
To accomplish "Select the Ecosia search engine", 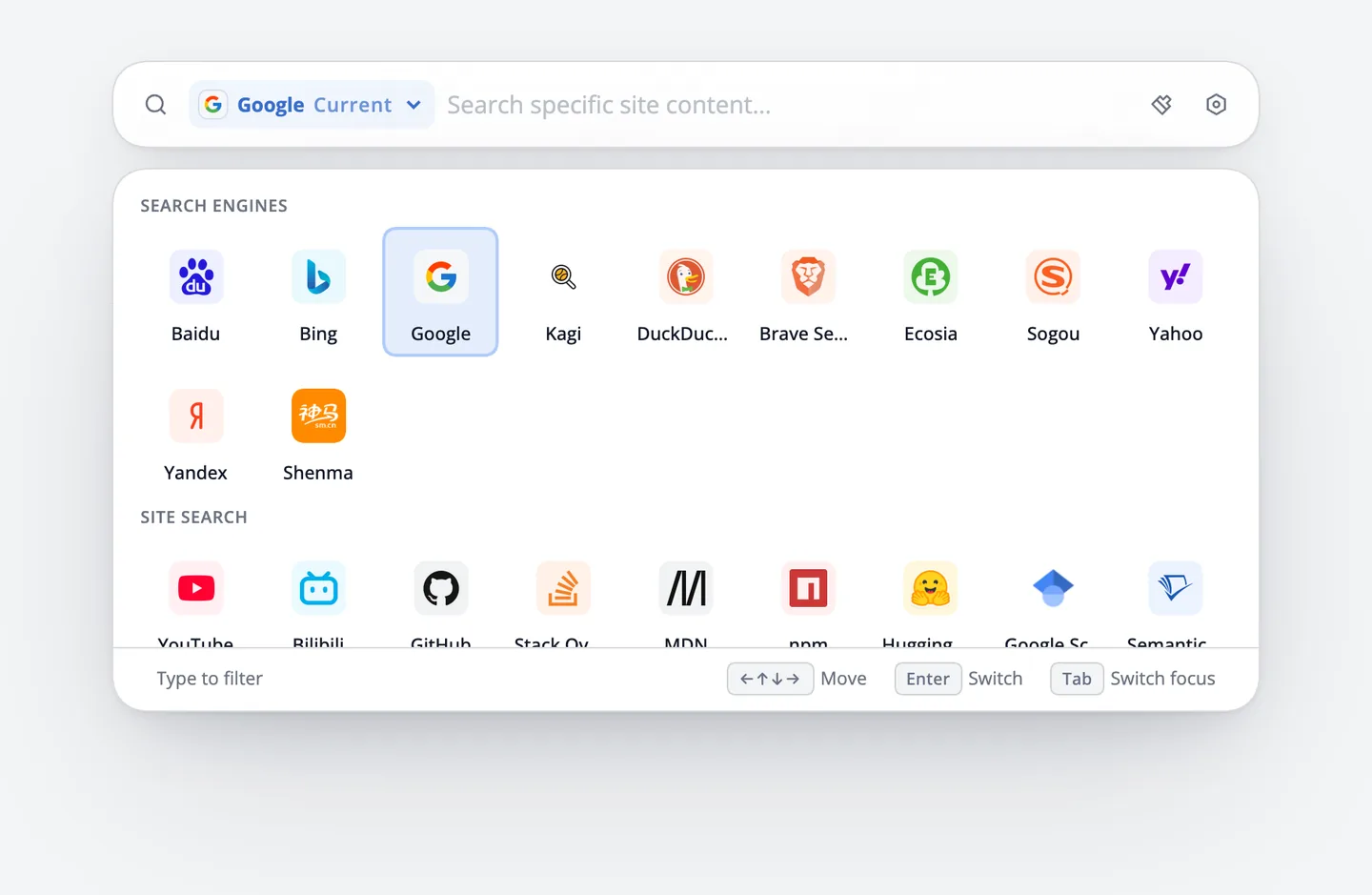I will 931,292.
